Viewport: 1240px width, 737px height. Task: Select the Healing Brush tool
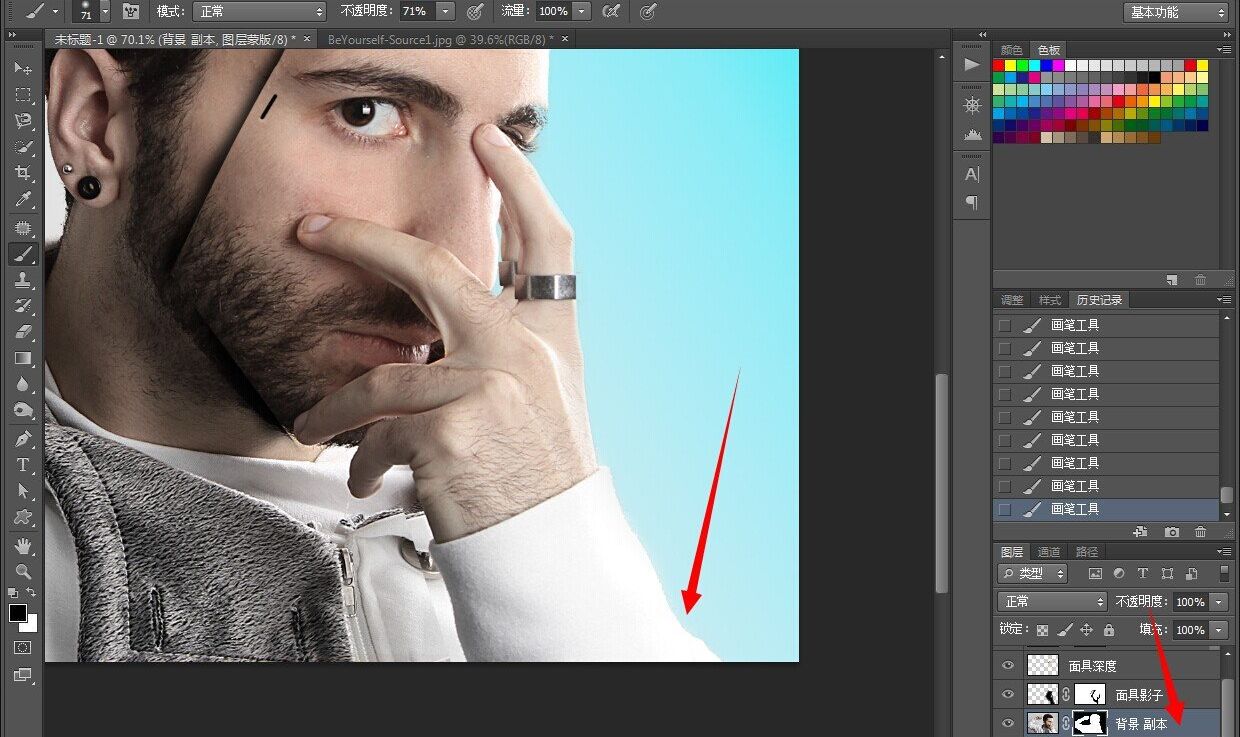23,229
